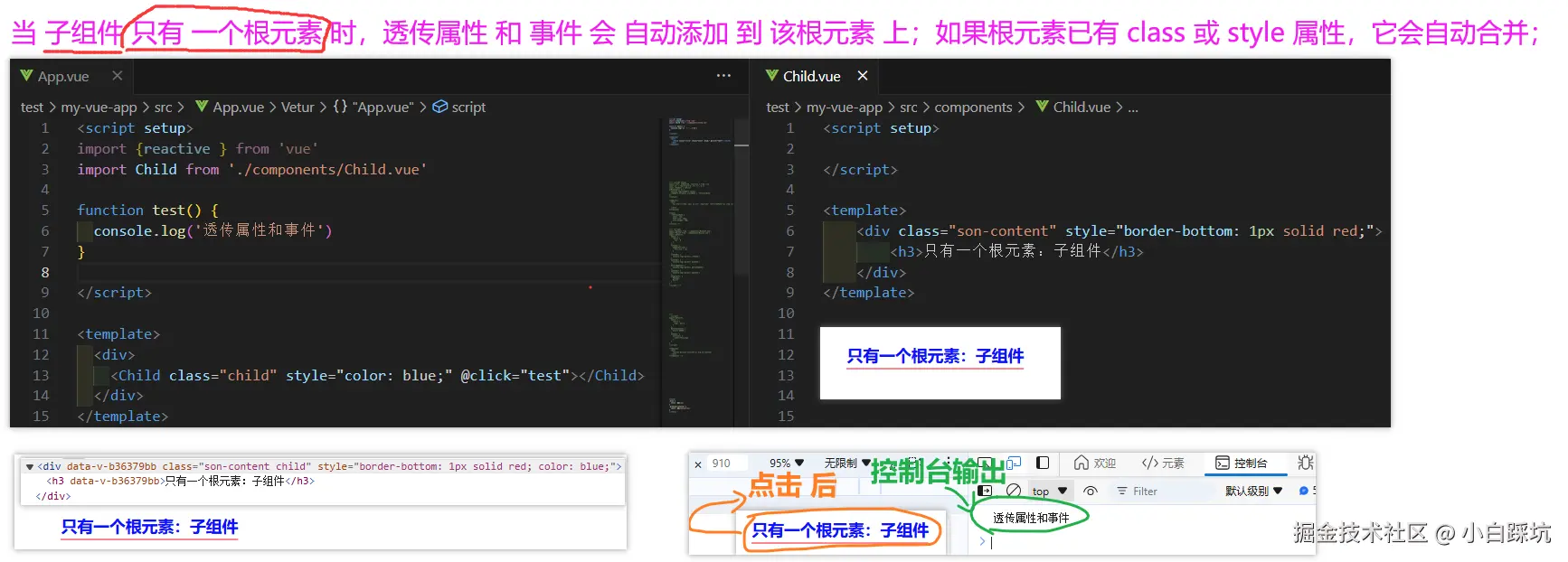Open the 默认级别 log level dropdown
Screen dimensions: 1568x562
[x=1253, y=492]
